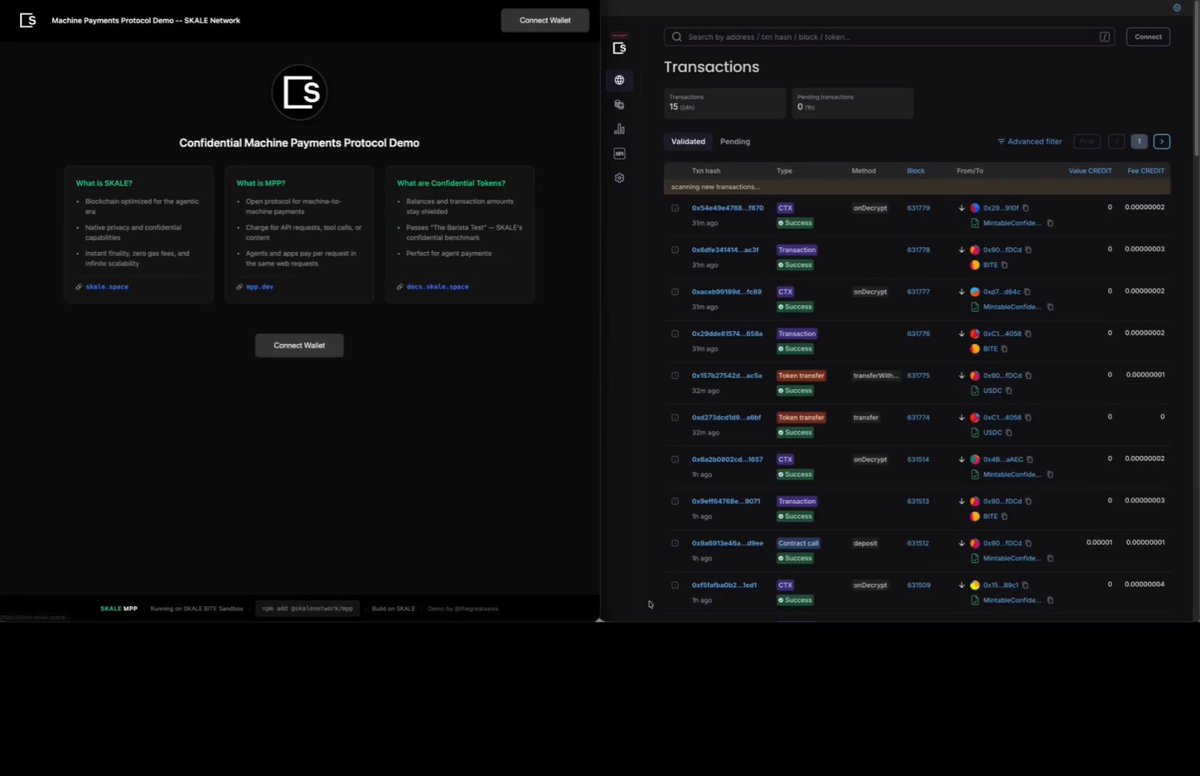Open docs.skale.space link
1200x776 pixels.
(438, 287)
